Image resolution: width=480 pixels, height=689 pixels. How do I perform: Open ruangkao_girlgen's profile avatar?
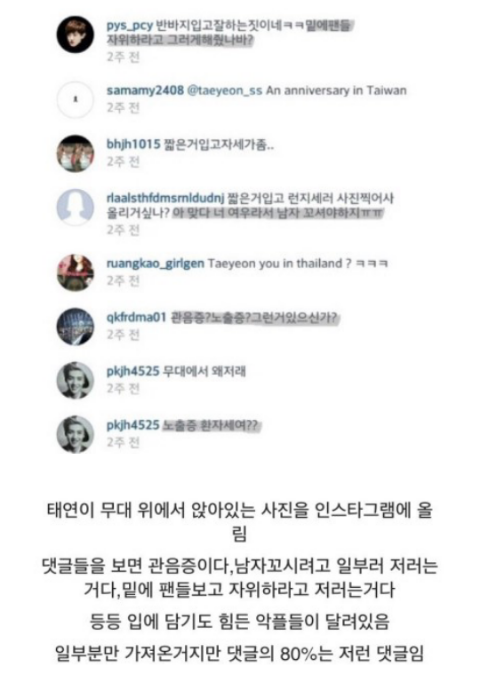(x=75, y=272)
